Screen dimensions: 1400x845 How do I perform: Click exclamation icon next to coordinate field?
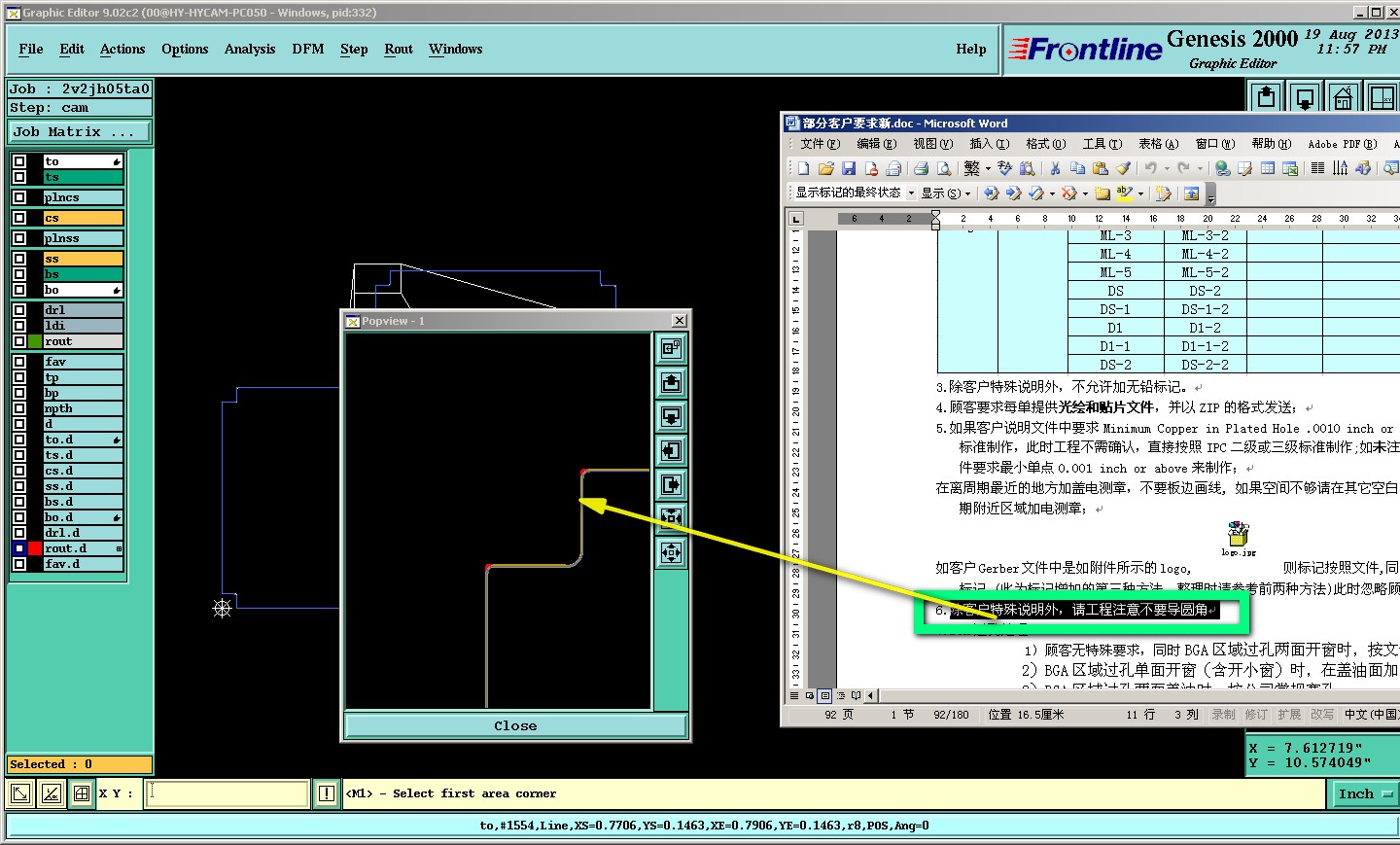pyautogui.click(x=327, y=793)
